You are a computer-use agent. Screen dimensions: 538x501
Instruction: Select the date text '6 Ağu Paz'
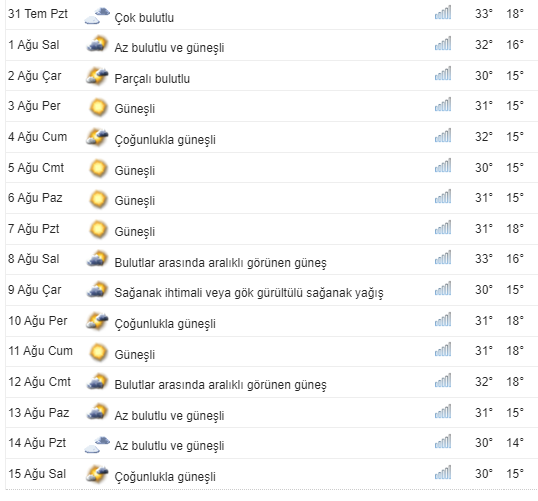[35, 198]
